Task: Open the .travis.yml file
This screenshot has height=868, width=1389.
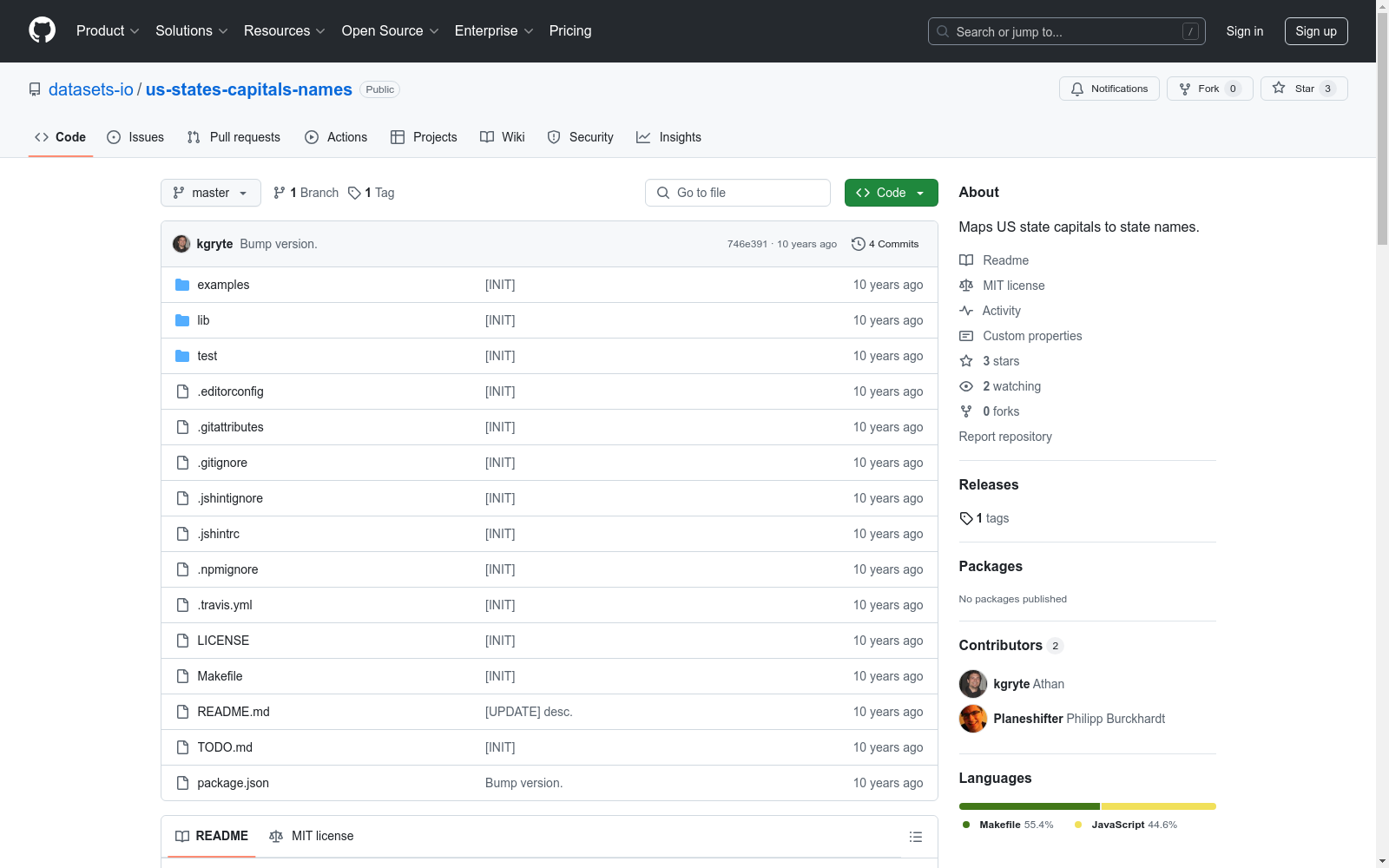Action: coord(225,605)
